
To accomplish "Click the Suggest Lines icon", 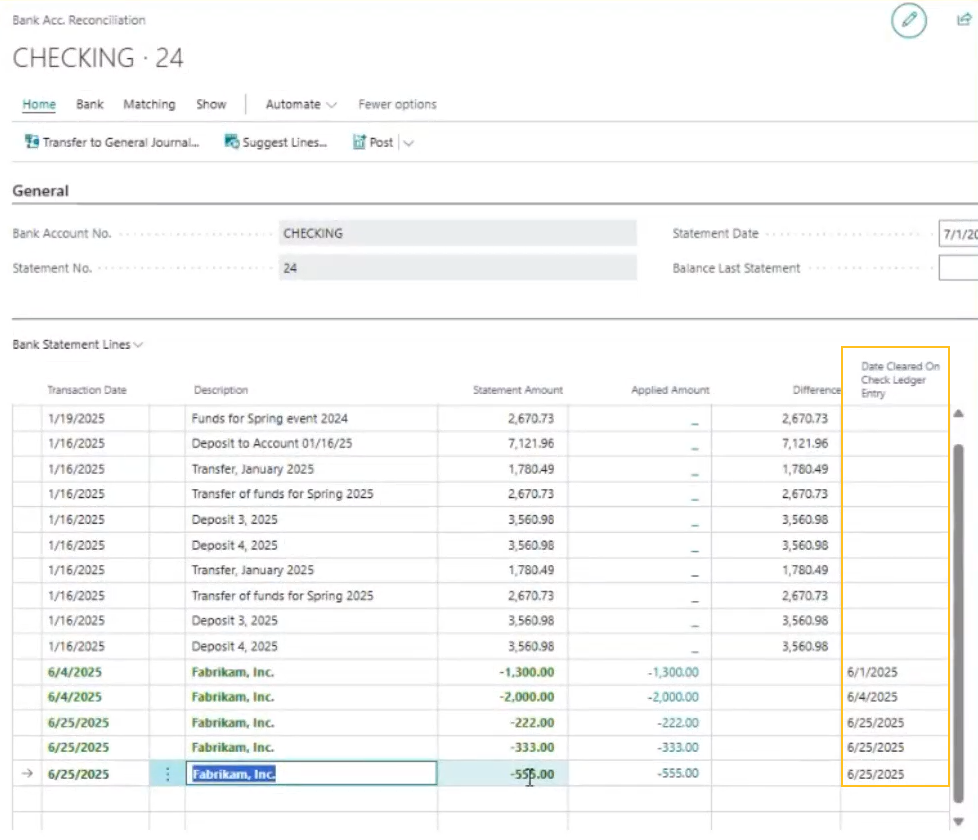I will click(x=232, y=141).
